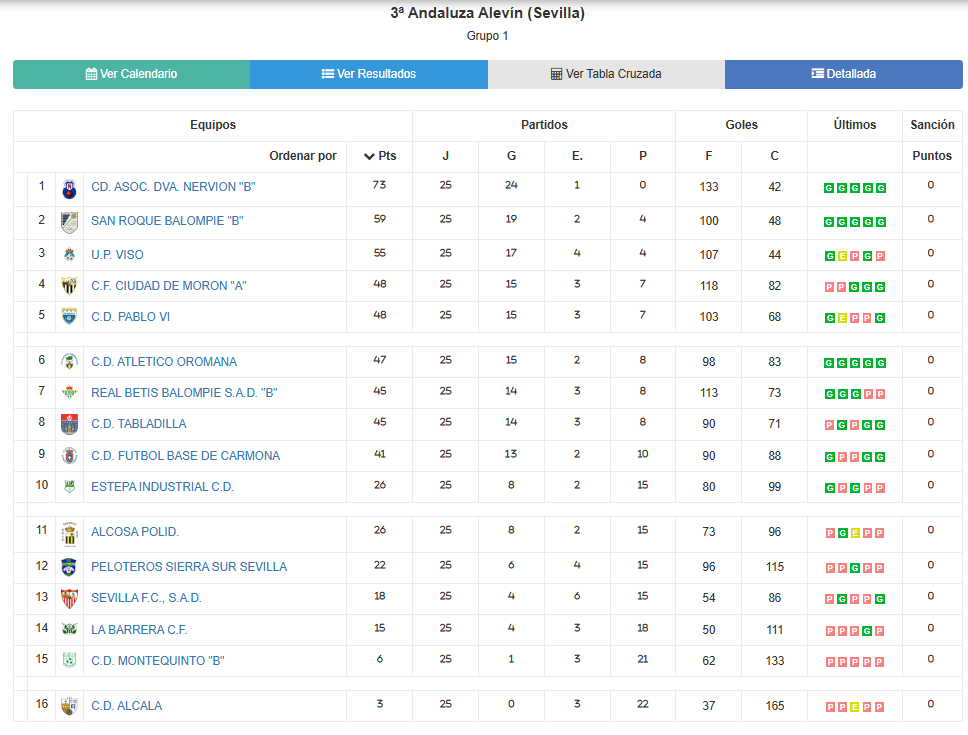
Task: Open the Ver Resultados tab
Action: (369, 74)
